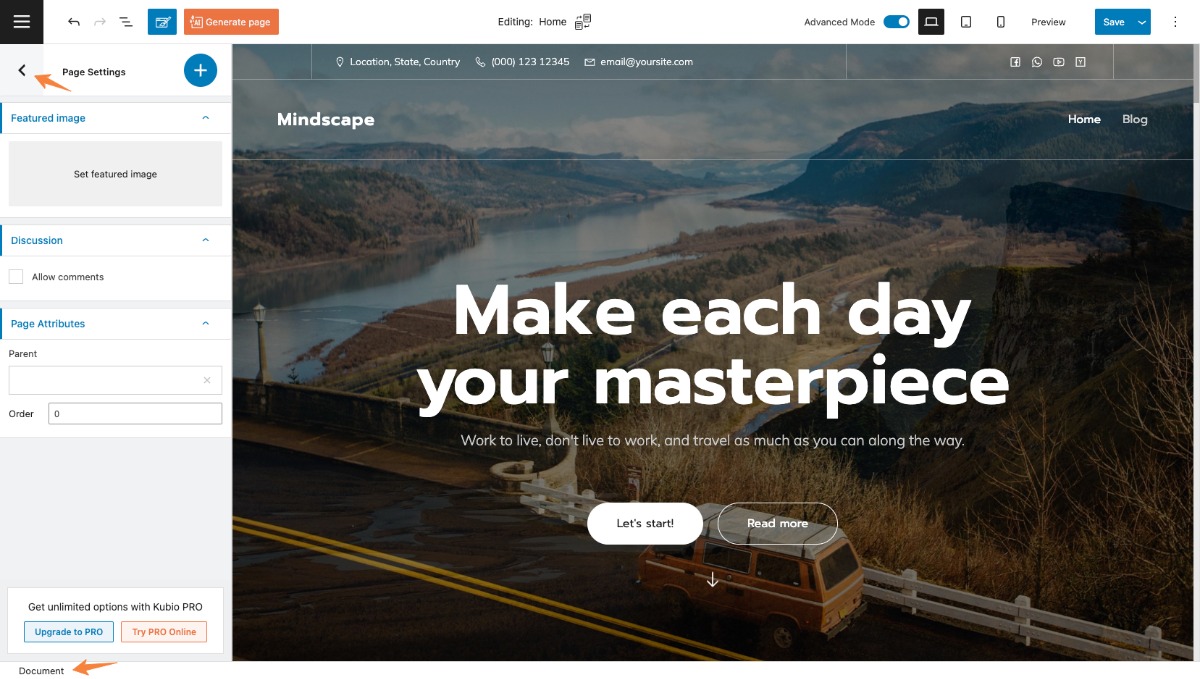Collapse the Discussion section
Viewport: 1200px width, 679px height.
[x=206, y=240]
